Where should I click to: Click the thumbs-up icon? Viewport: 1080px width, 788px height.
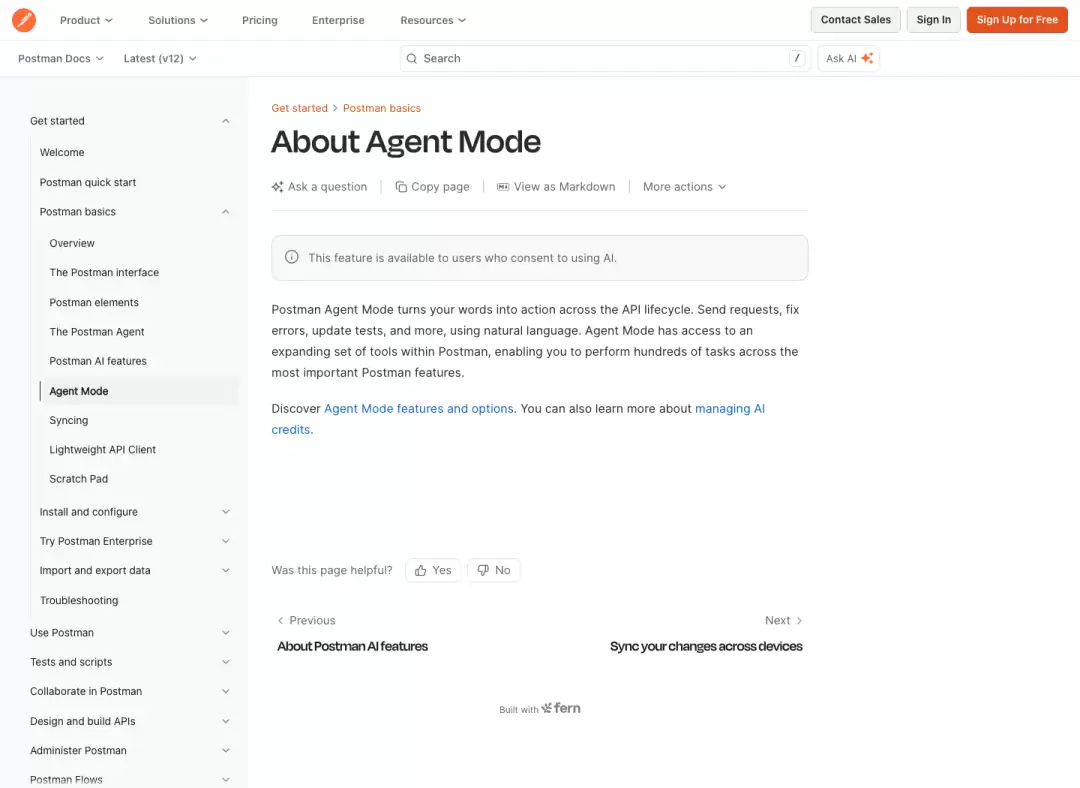point(420,570)
